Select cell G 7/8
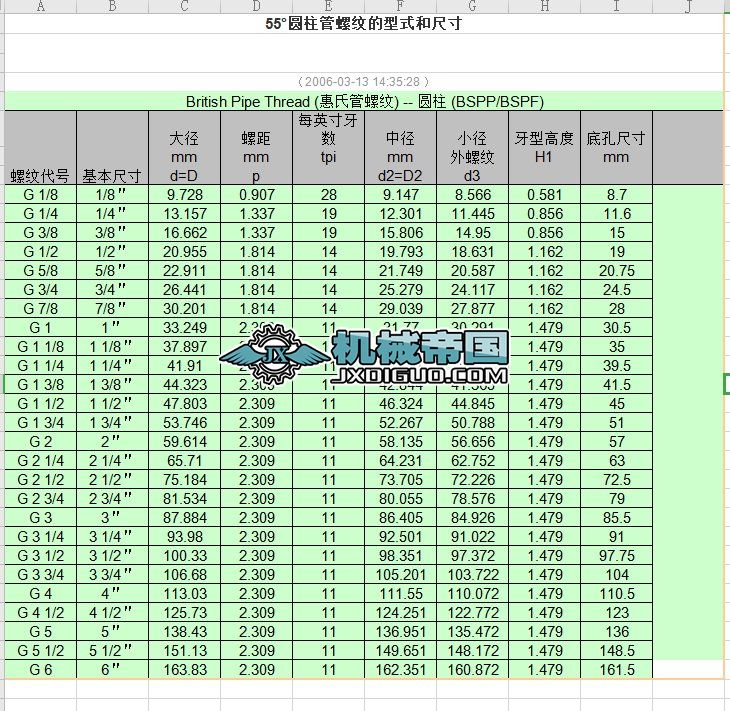 tap(41, 309)
